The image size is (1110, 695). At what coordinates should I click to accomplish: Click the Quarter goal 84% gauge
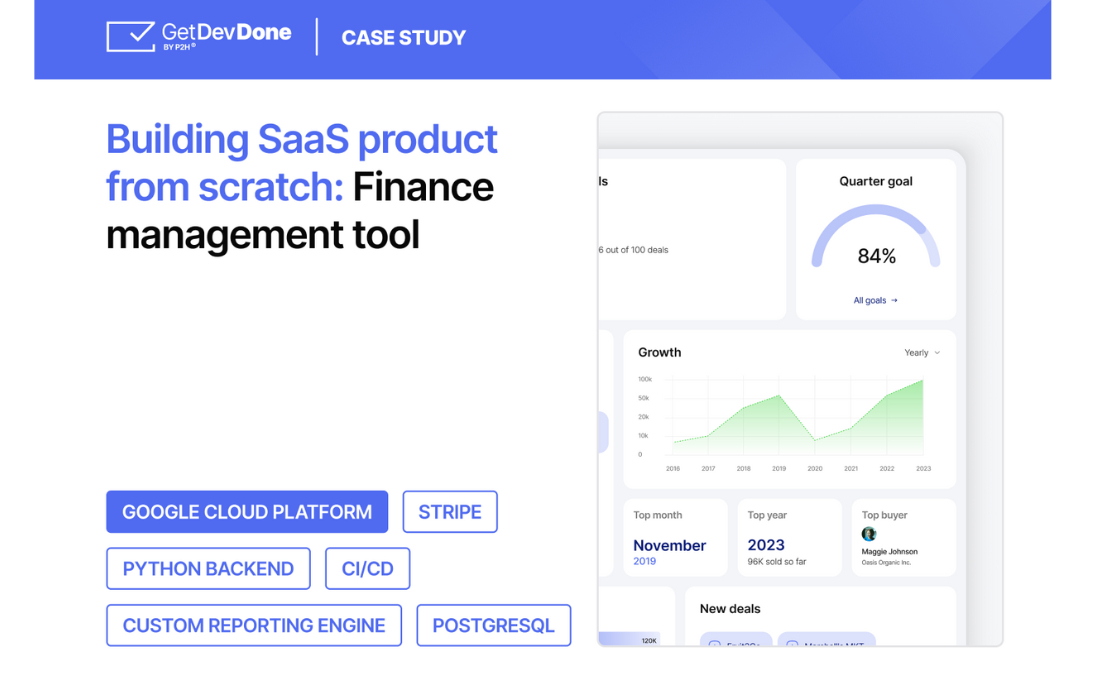tap(876, 237)
